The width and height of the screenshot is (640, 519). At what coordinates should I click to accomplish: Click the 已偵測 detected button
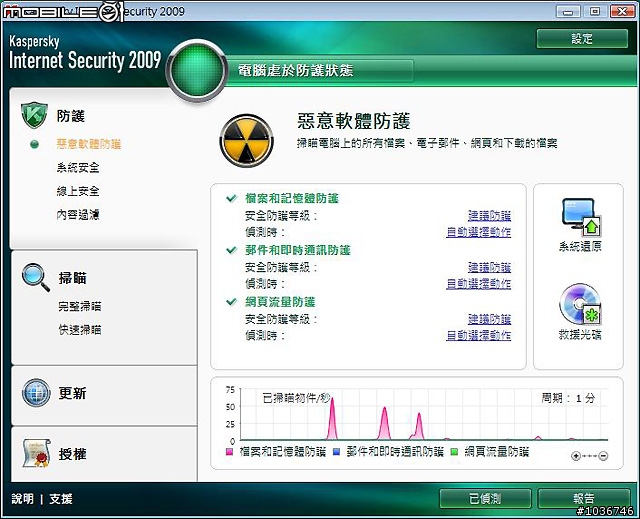[485, 499]
